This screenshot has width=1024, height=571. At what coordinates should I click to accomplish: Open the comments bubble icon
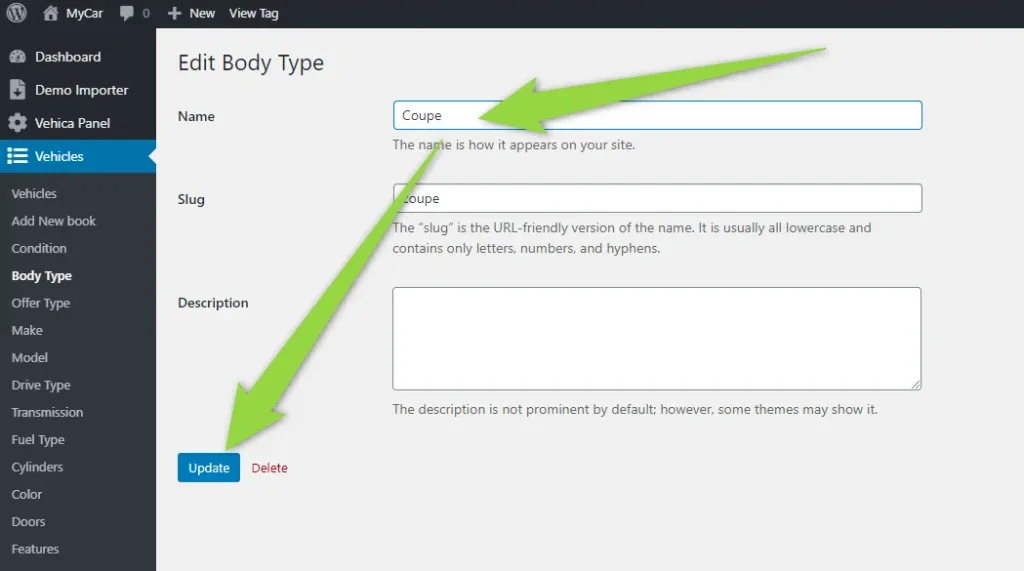(x=127, y=14)
